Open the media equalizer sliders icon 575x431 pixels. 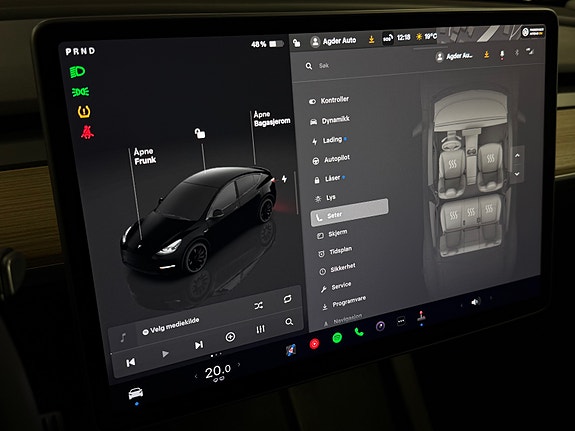tap(260, 329)
